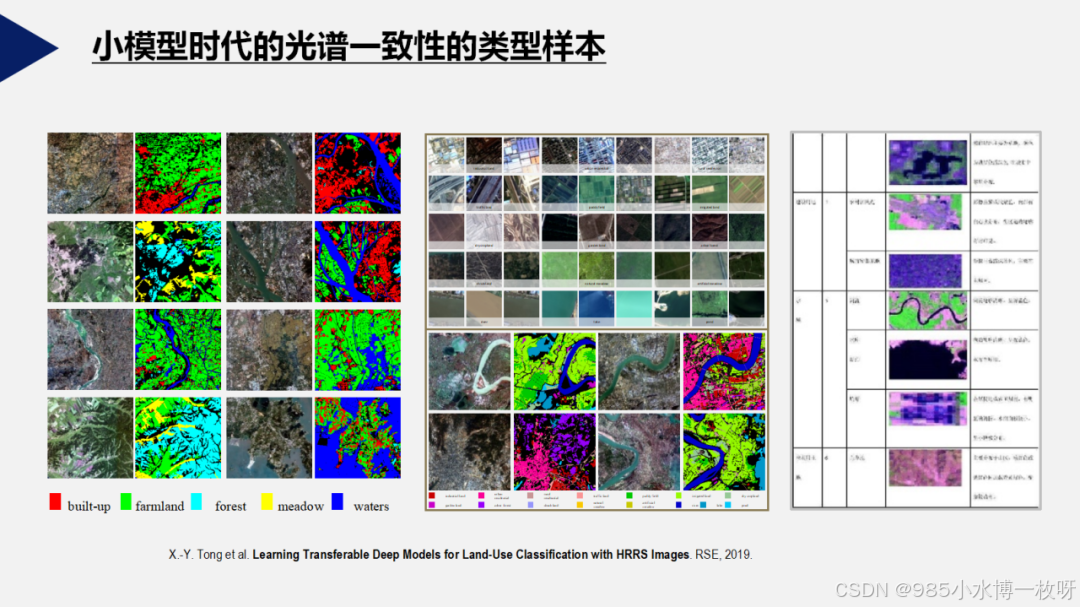This screenshot has height=607, width=1080.
Task: Open the green satellite image with pinkish-white patches
Action: 90,261
